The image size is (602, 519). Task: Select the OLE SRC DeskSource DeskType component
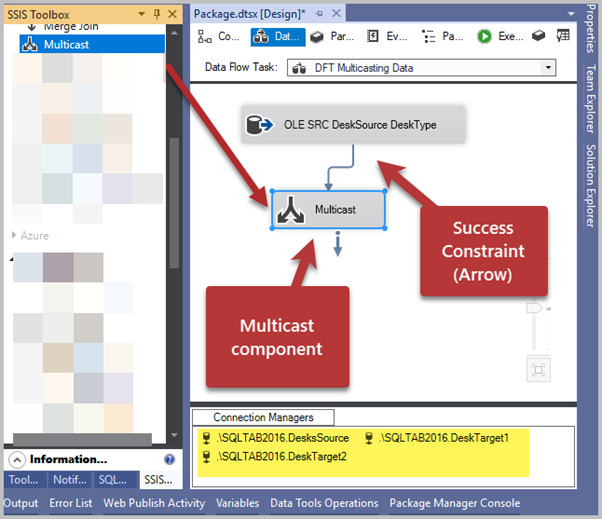[353, 124]
